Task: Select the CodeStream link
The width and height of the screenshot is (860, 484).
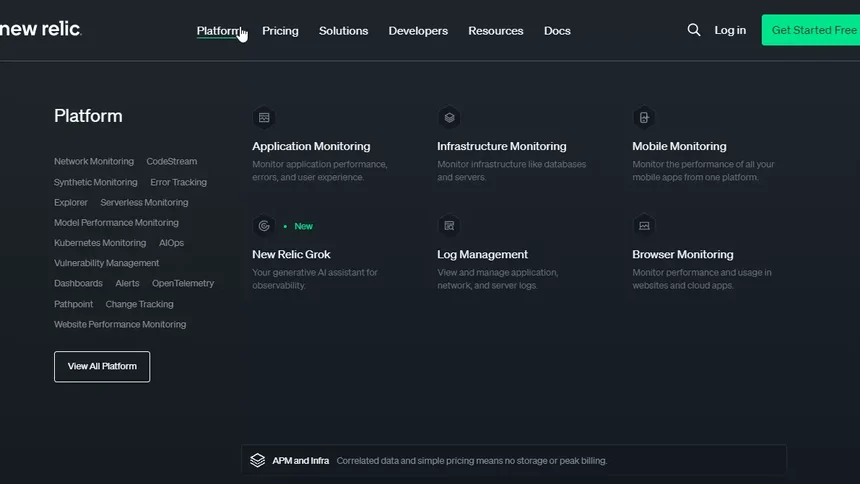Action: pyautogui.click(x=172, y=161)
